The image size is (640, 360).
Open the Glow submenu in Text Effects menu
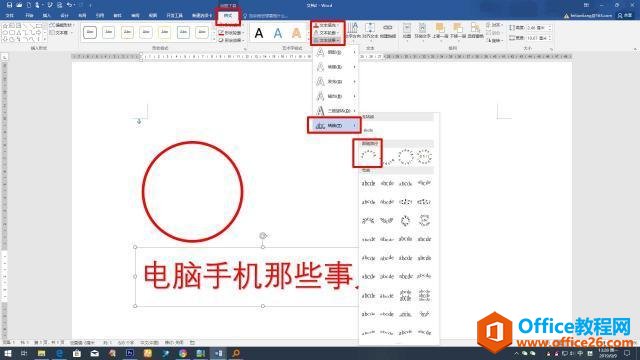pyautogui.click(x=336, y=82)
